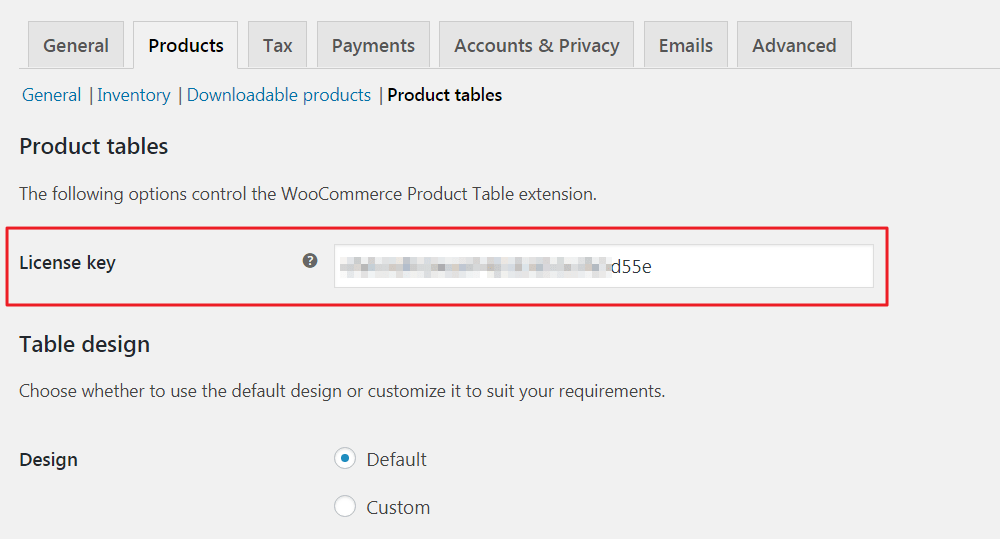Open the General products sub-section link
The height and width of the screenshot is (539, 1000).
(x=52, y=95)
